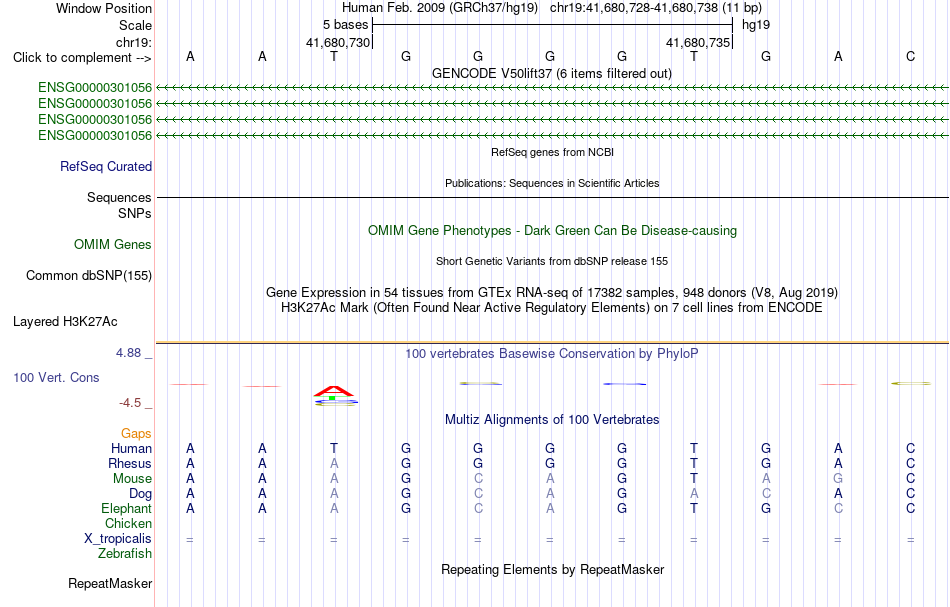Open the Common dbSNP(155) label
The image size is (950, 607).
click(x=88, y=276)
